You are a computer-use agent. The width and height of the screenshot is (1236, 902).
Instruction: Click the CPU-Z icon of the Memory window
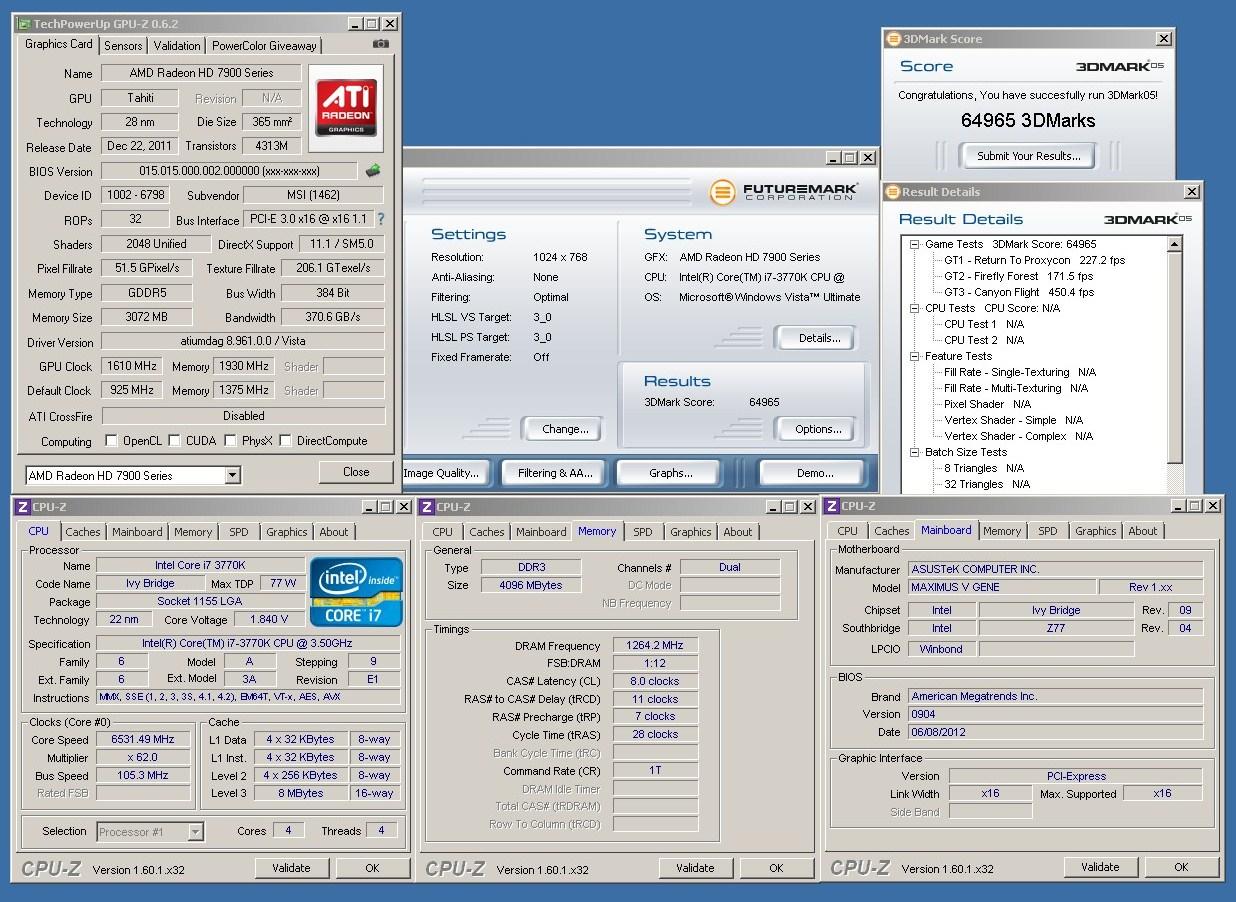426,507
